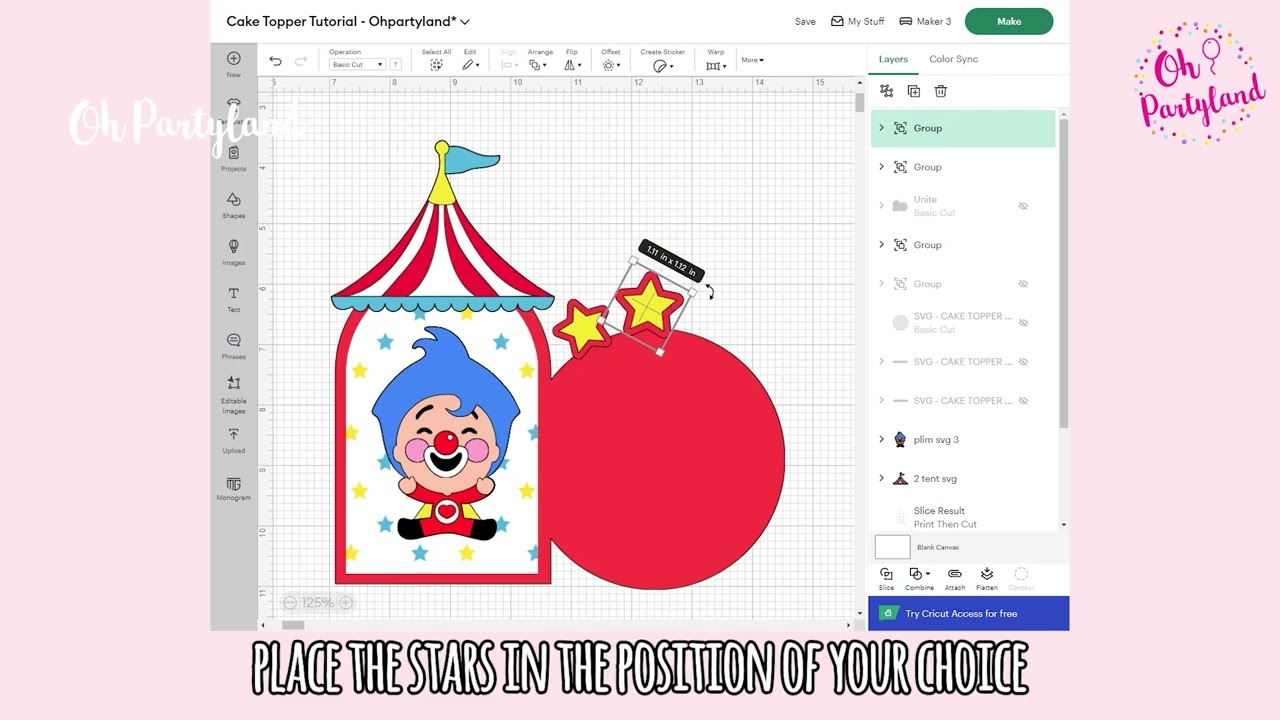Click the 125% zoom level text
1280x720 pixels.
pyautogui.click(x=318, y=603)
